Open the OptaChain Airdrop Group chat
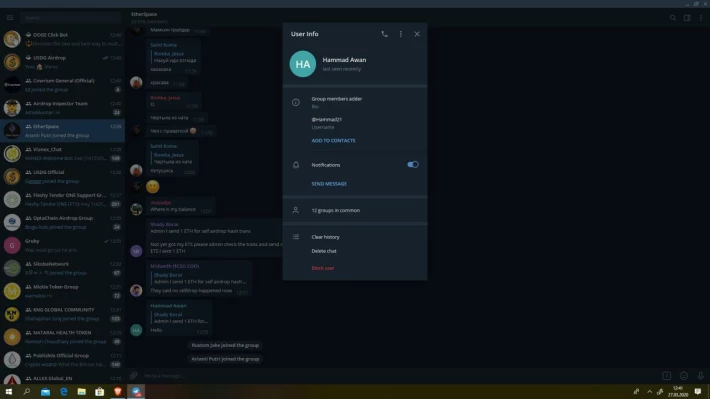The width and height of the screenshot is (710, 399). (x=62, y=222)
